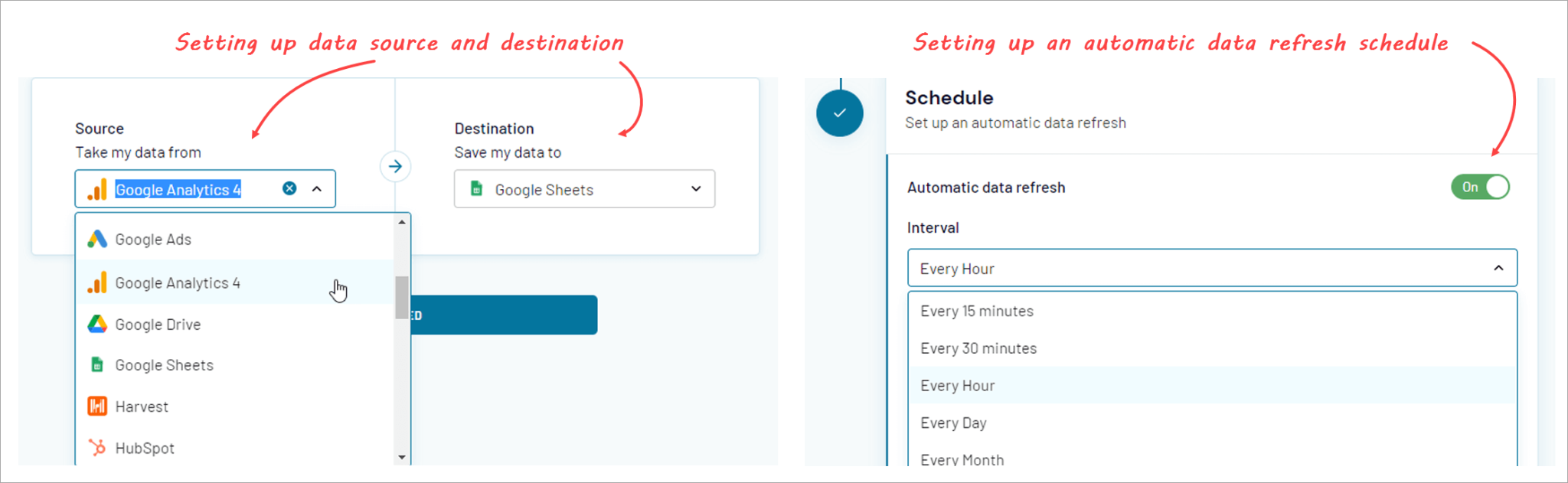Select the Google Ads icon in the source list

point(97,239)
